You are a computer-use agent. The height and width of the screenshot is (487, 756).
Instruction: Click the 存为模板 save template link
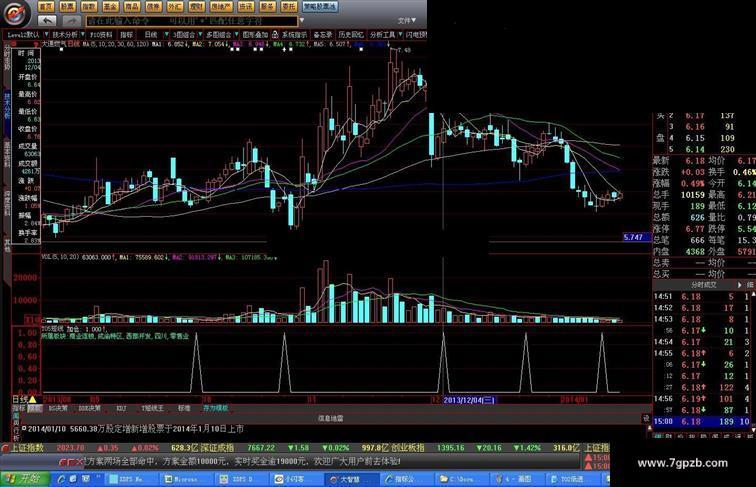coord(216,408)
